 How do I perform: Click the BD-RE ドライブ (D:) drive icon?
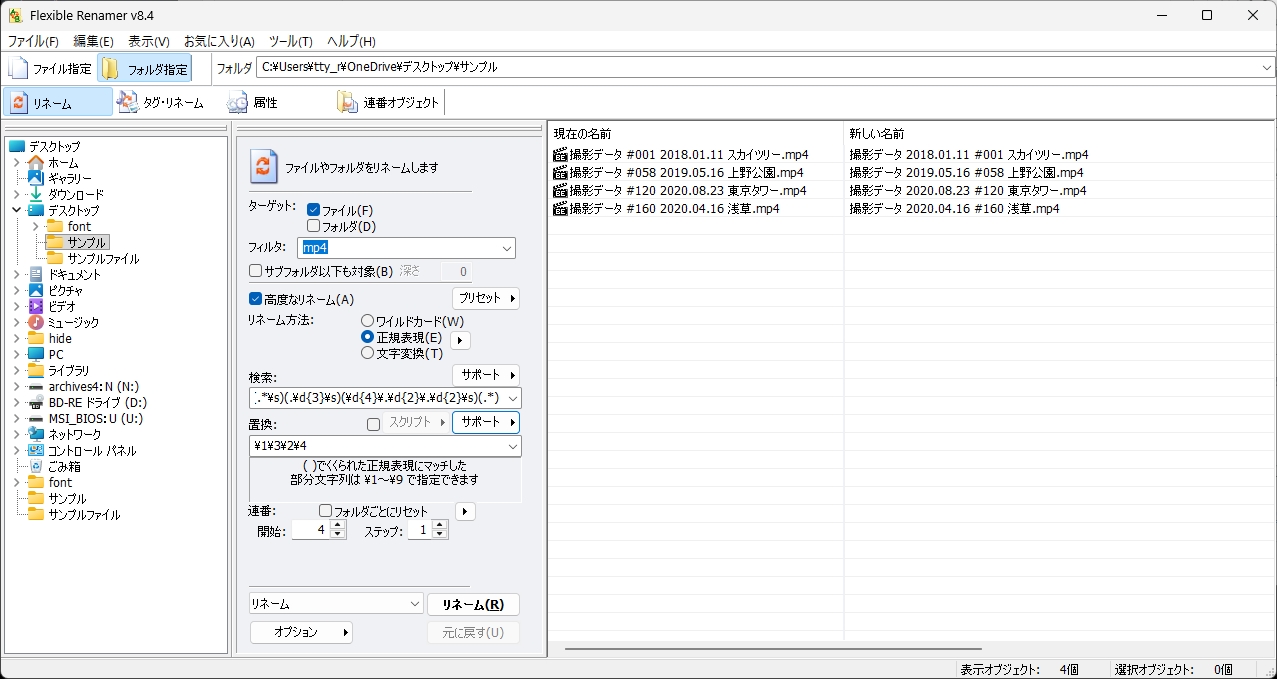(36, 402)
